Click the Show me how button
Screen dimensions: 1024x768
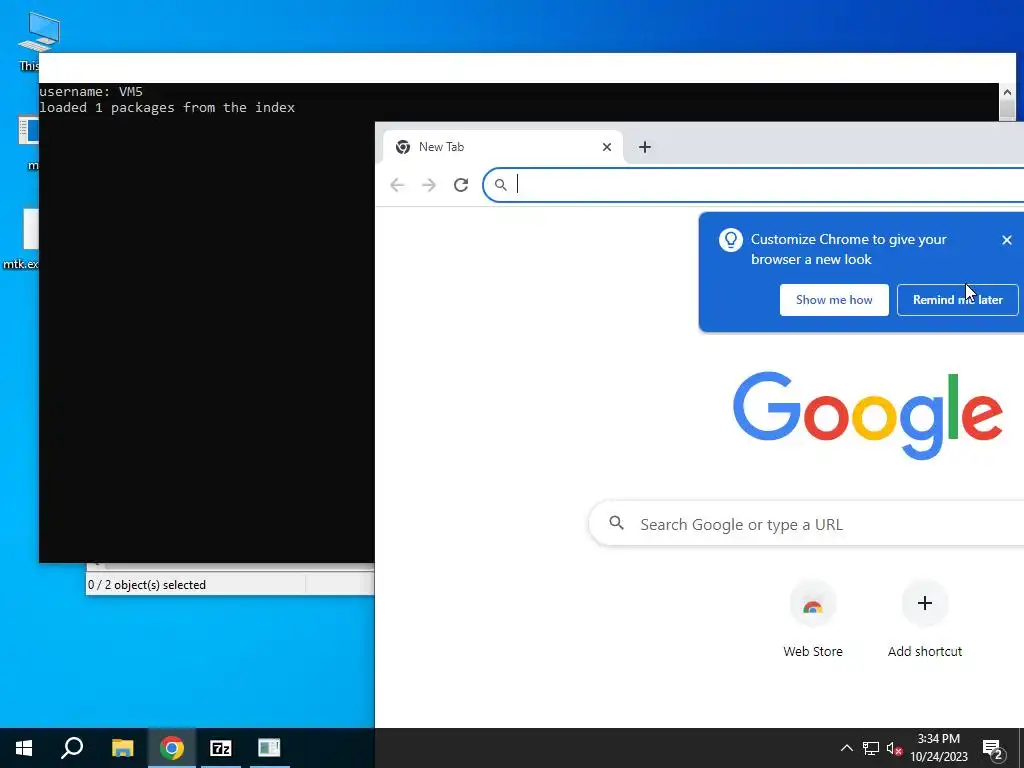[x=834, y=300]
